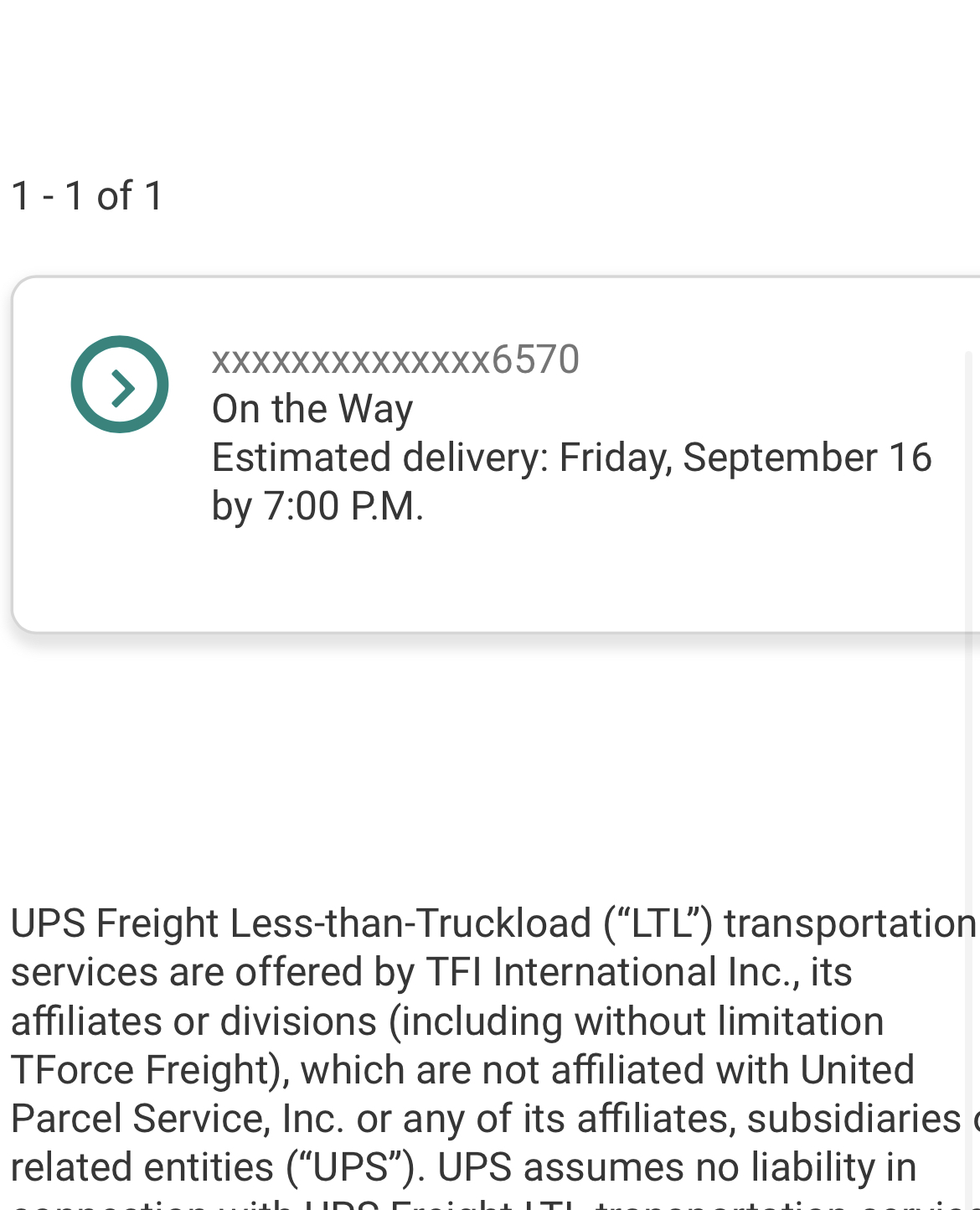
Task: Click the "1 - 1 of 1" results count
Action: coord(87,195)
